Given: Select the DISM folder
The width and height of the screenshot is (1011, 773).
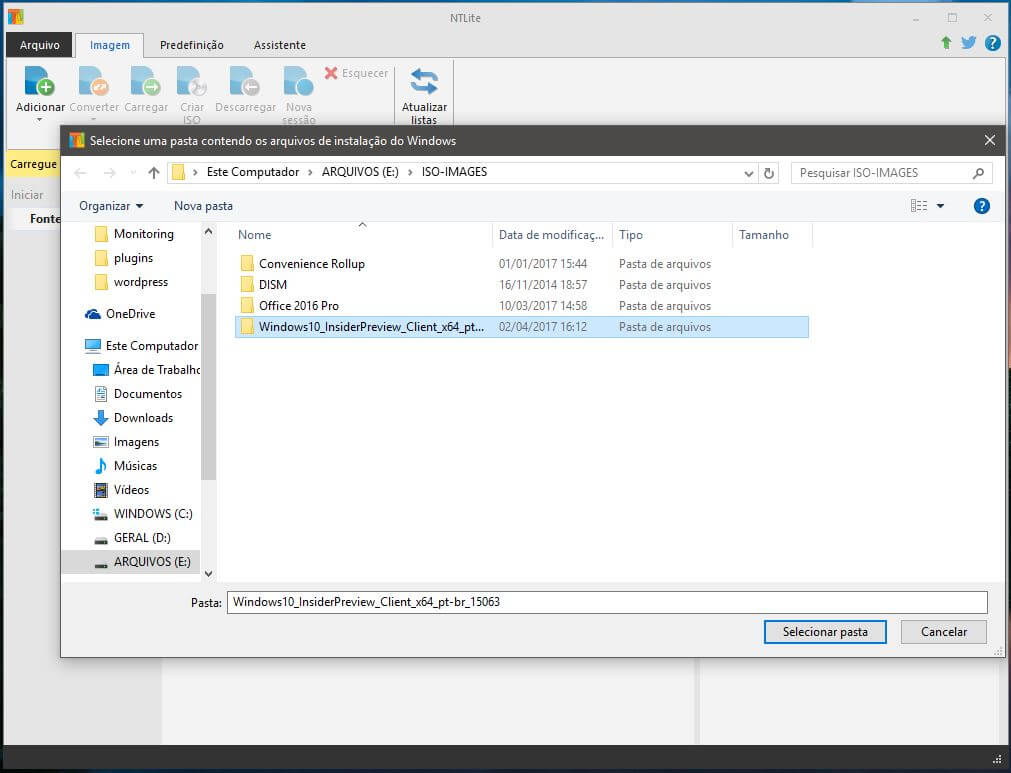Looking at the screenshot, I should point(522,284).
